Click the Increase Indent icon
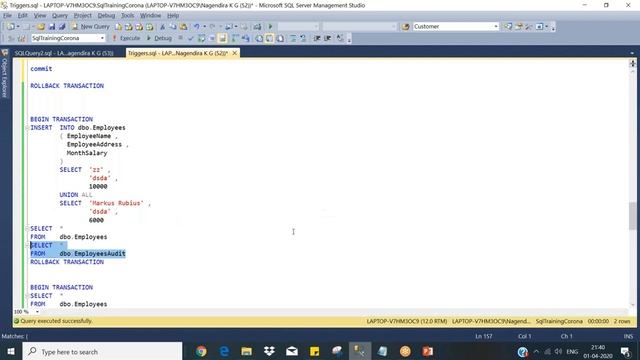 tap(327, 38)
